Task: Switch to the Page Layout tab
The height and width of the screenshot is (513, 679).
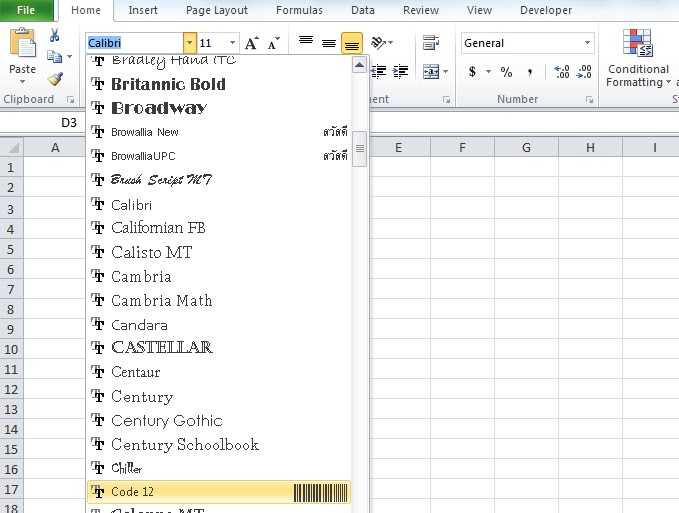Action: [x=217, y=10]
